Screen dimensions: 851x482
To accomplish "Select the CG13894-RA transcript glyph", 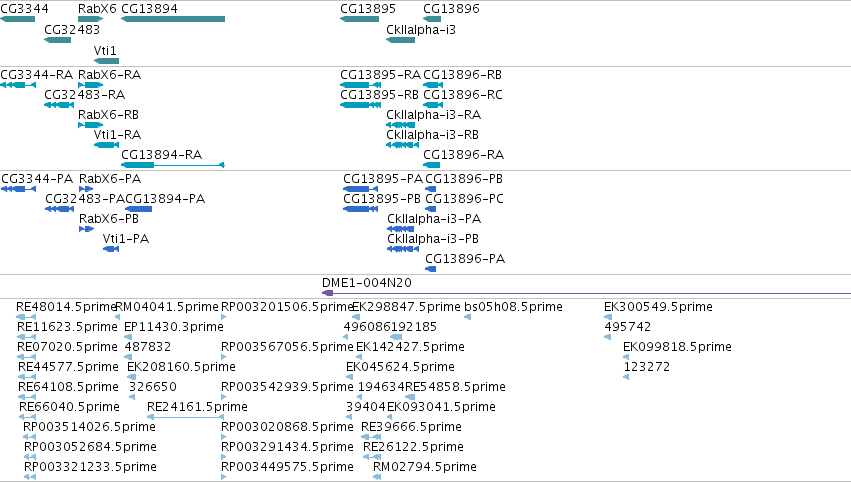I will click(x=173, y=164).
